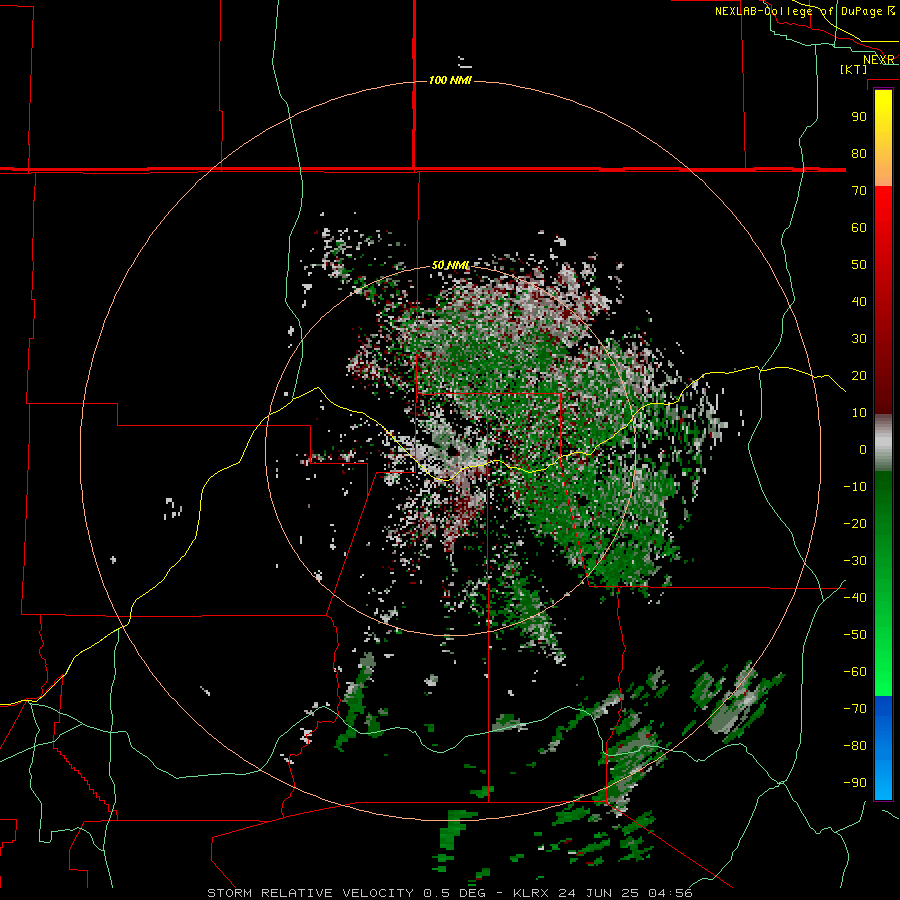Screen dimensions: 900x900
Task: Select the positive "40" scale value
Action: pos(859,301)
